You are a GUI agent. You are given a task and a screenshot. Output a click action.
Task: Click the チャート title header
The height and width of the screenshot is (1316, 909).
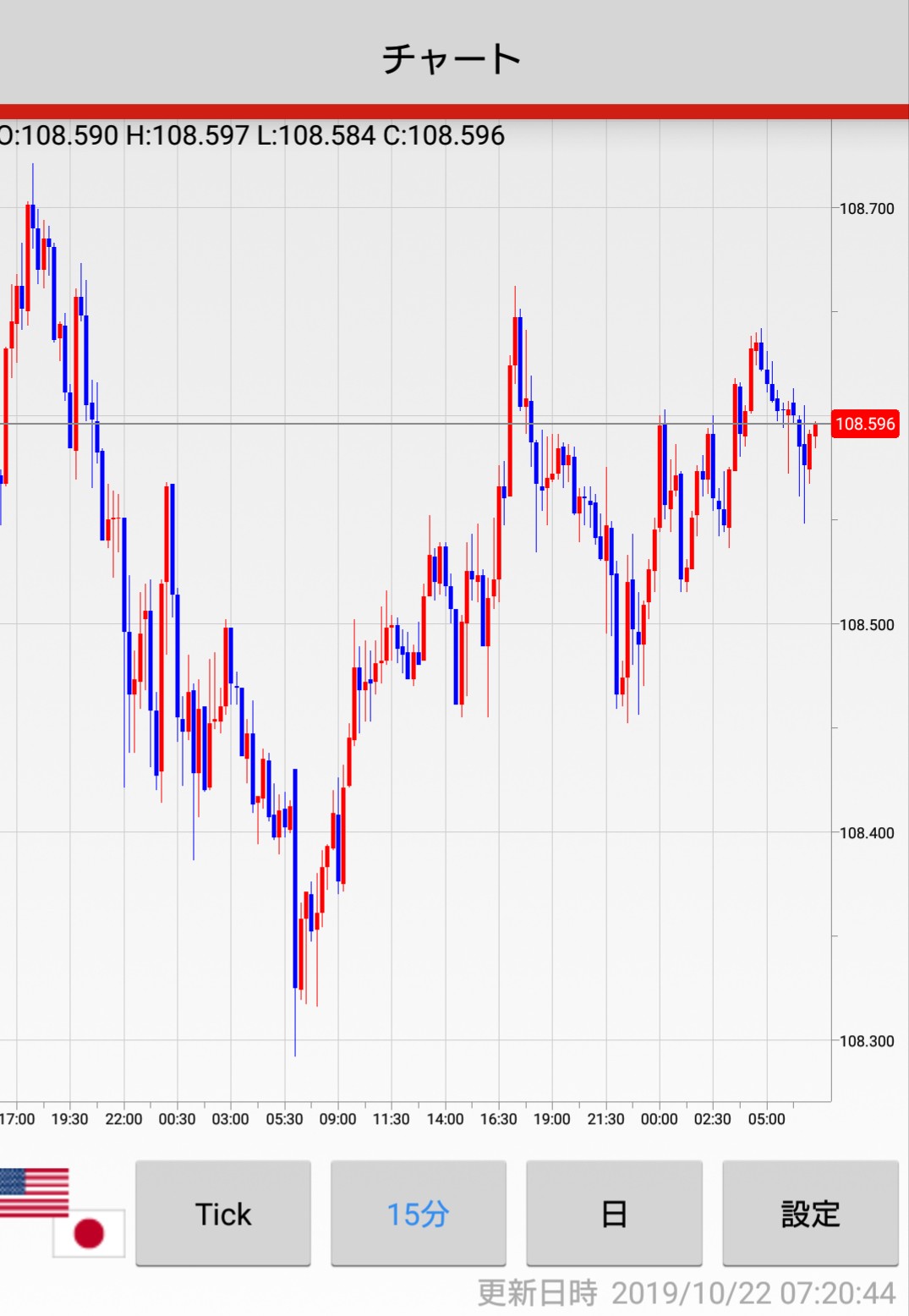click(452, 58)
